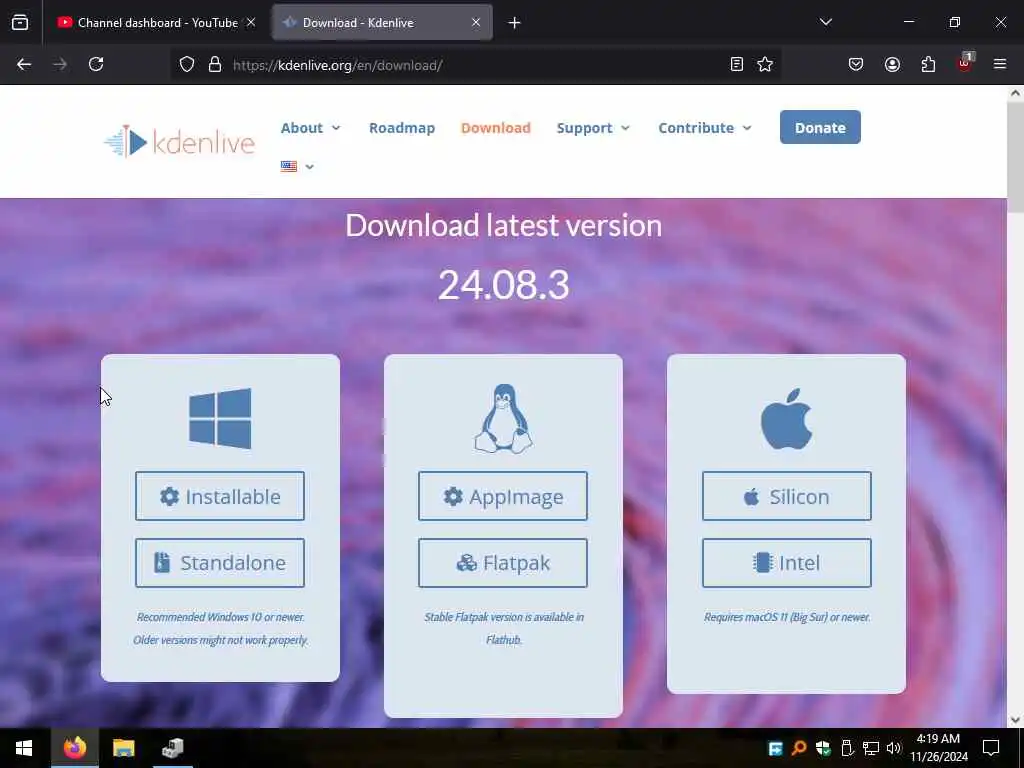Screen dimensions: 1024x768
Task: Click the Apple logo on macOS card
Action: (x=786, y=419)
